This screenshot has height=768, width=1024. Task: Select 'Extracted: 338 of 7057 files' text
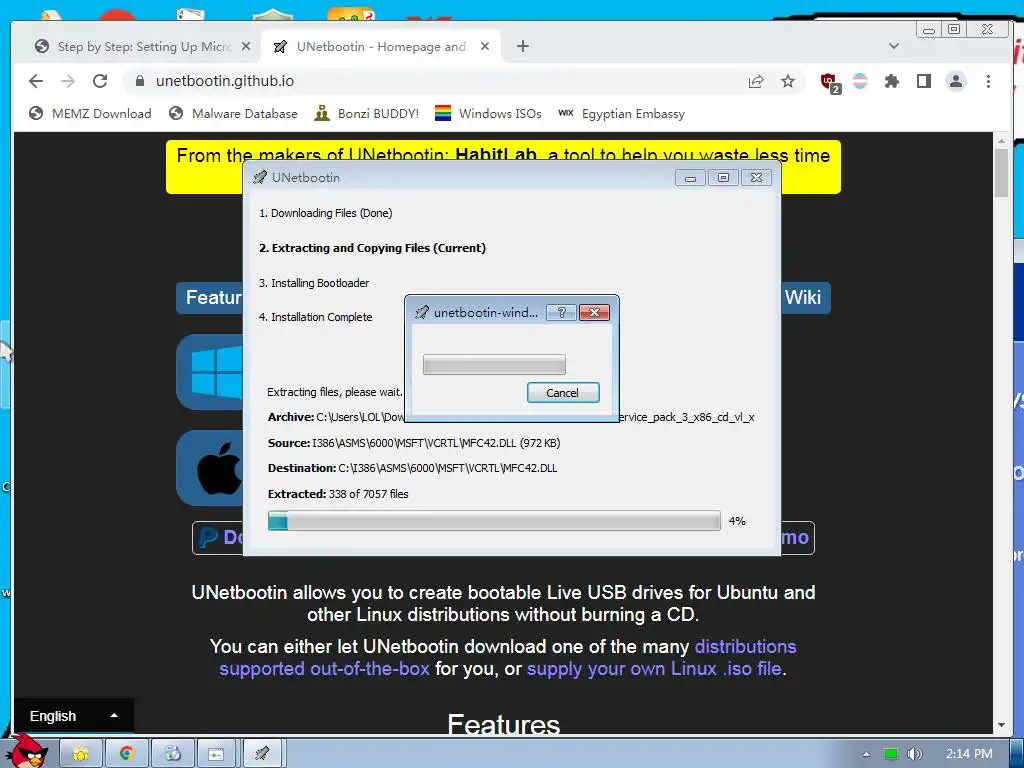(338, 494)
